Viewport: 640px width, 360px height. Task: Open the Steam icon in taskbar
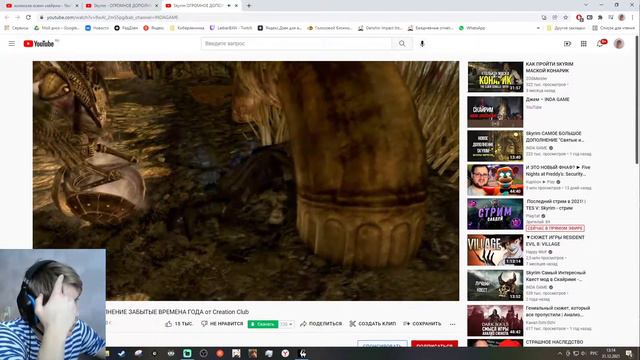[x=122, y=353]
